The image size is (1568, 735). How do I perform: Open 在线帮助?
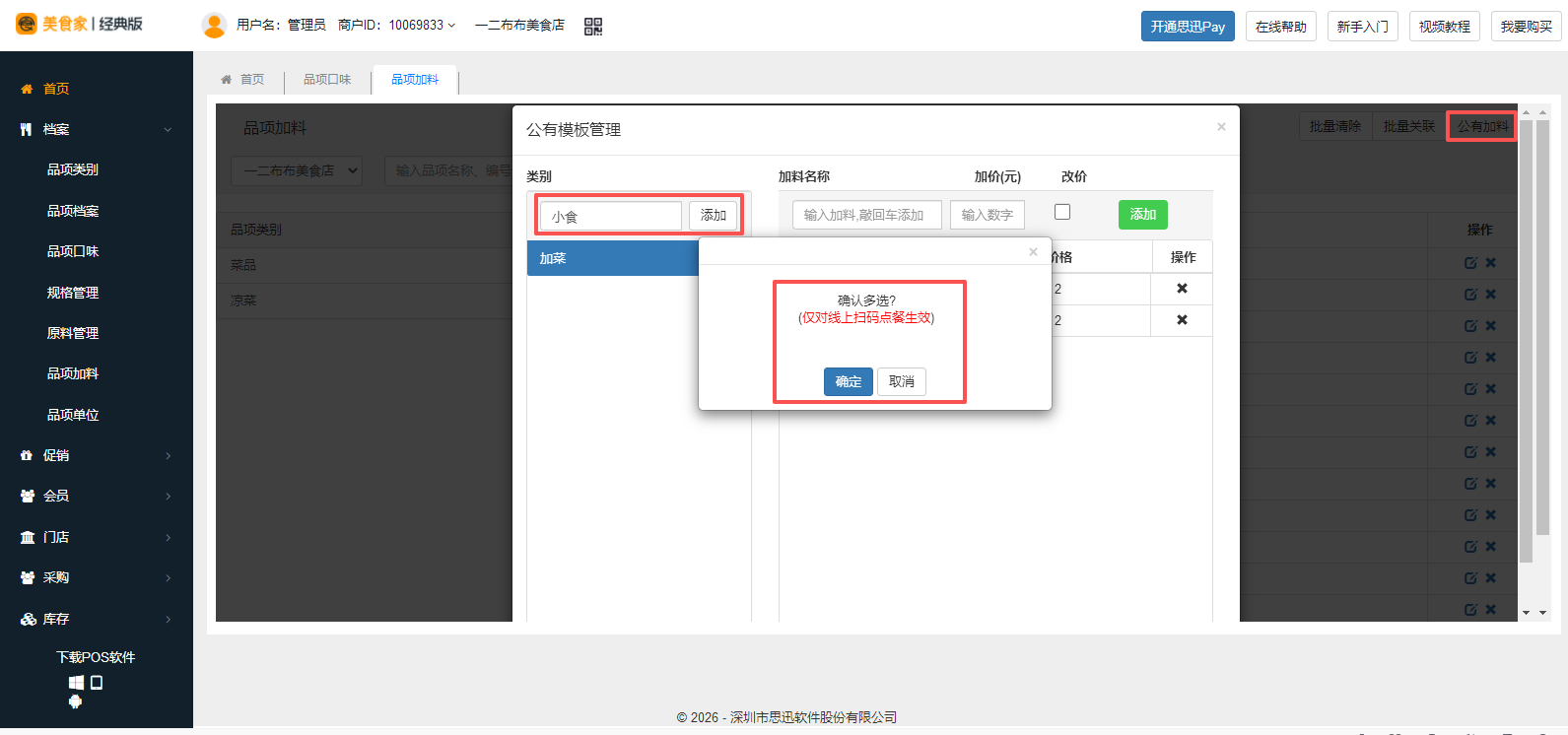tap(1281, 27)
